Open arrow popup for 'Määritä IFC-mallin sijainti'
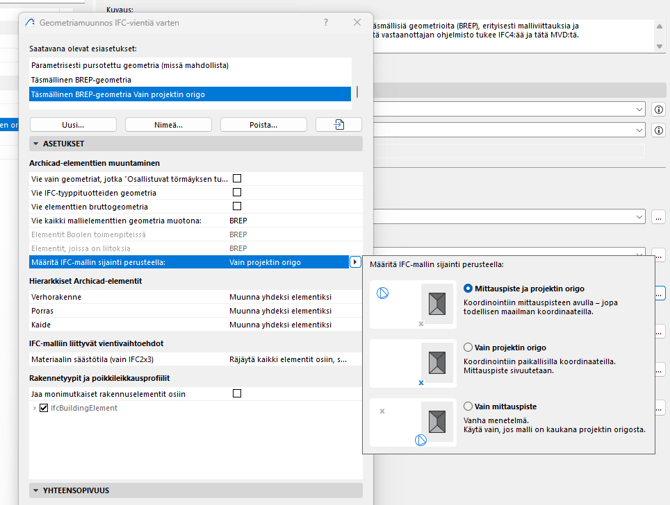Screen dimensions: 670x505 [x=355, y=262]
